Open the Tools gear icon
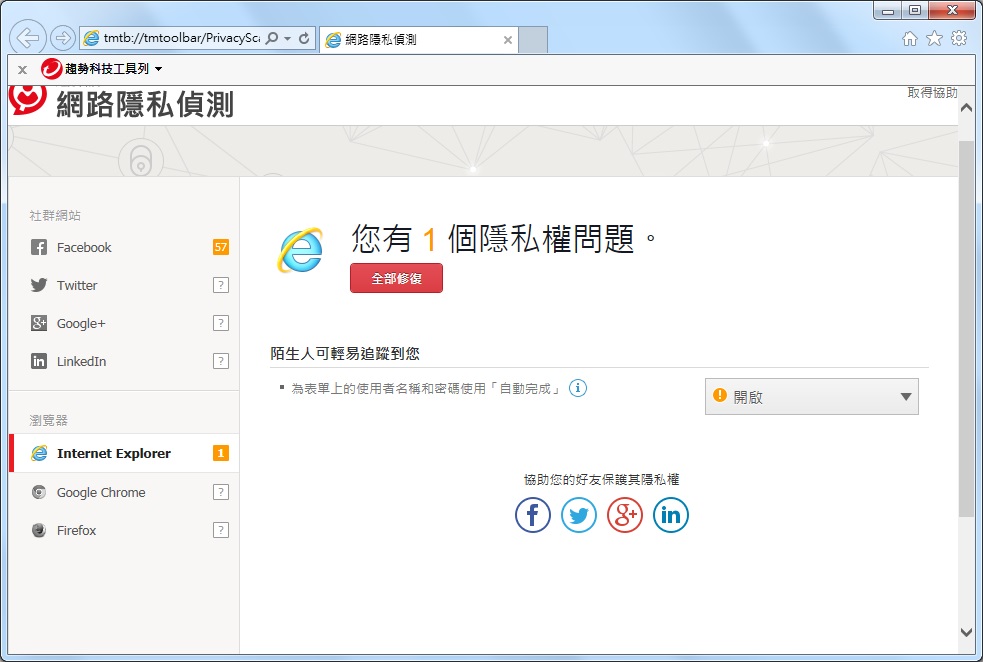This screenshot has width=983, height=662. [959, 39]
